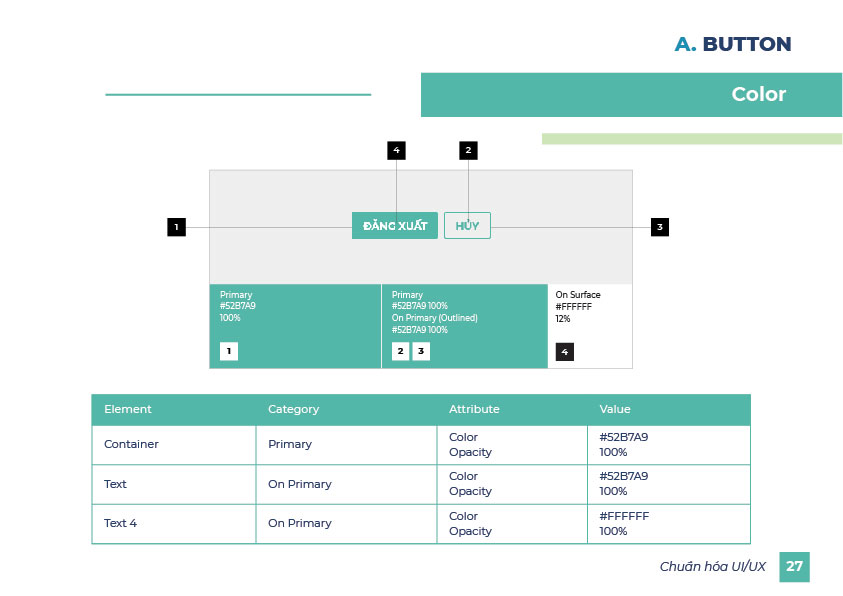Click the ĐĂNG XUẤT filled button
Image resolution: width=843 pixels, height=596 pixels.
tap(394, 226)
